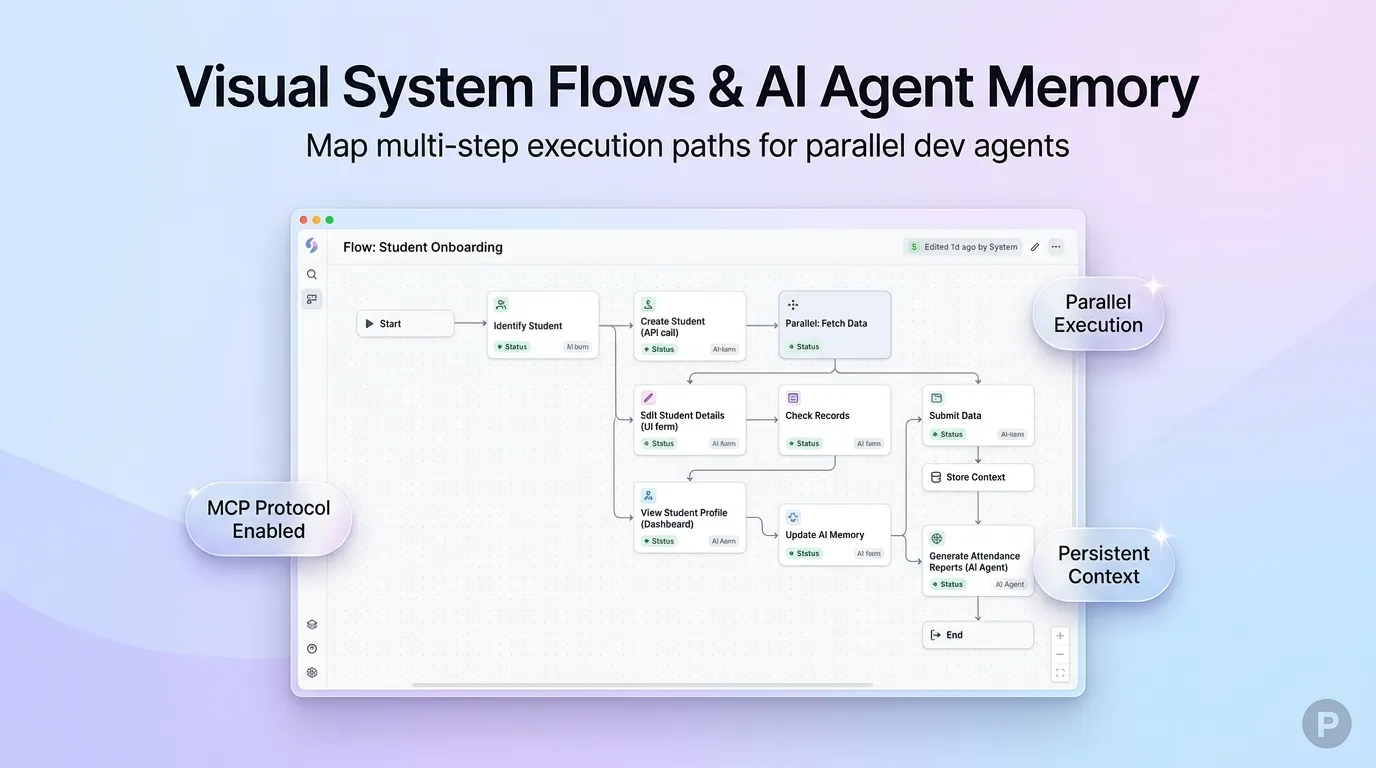The height and width of the screenshot is (768, 1376).
Task: Click the zoom out minus button
Action: pyautogui.click(x=1060, y=655)
